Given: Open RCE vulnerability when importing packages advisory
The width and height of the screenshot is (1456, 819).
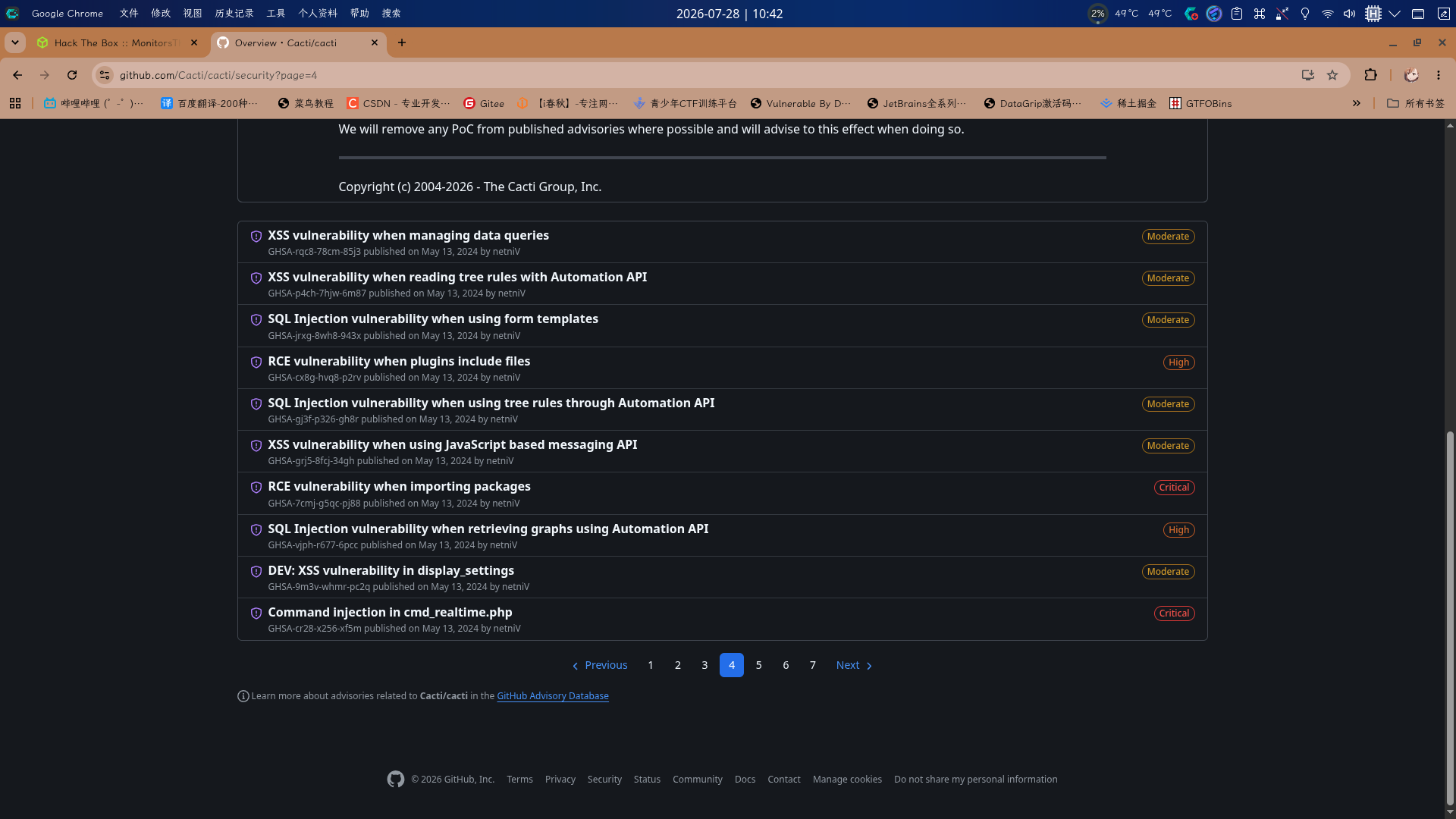Looking at the screenshot, I should point(399,486).
